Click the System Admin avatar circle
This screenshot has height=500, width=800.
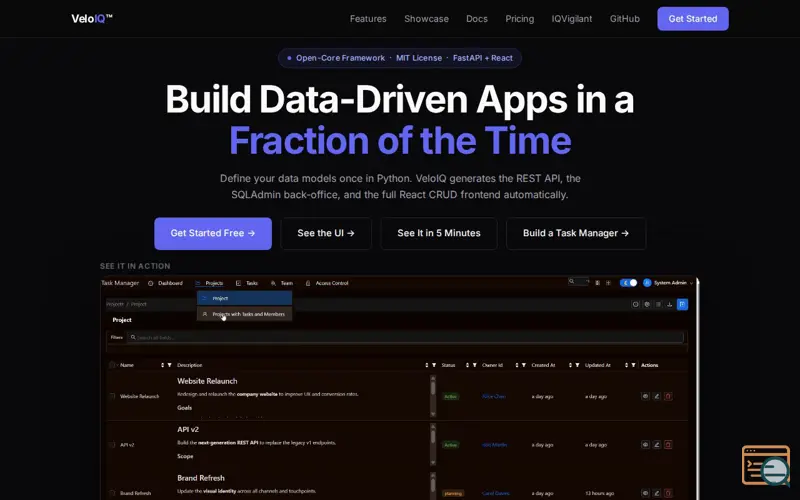click(x=647, y=283)
